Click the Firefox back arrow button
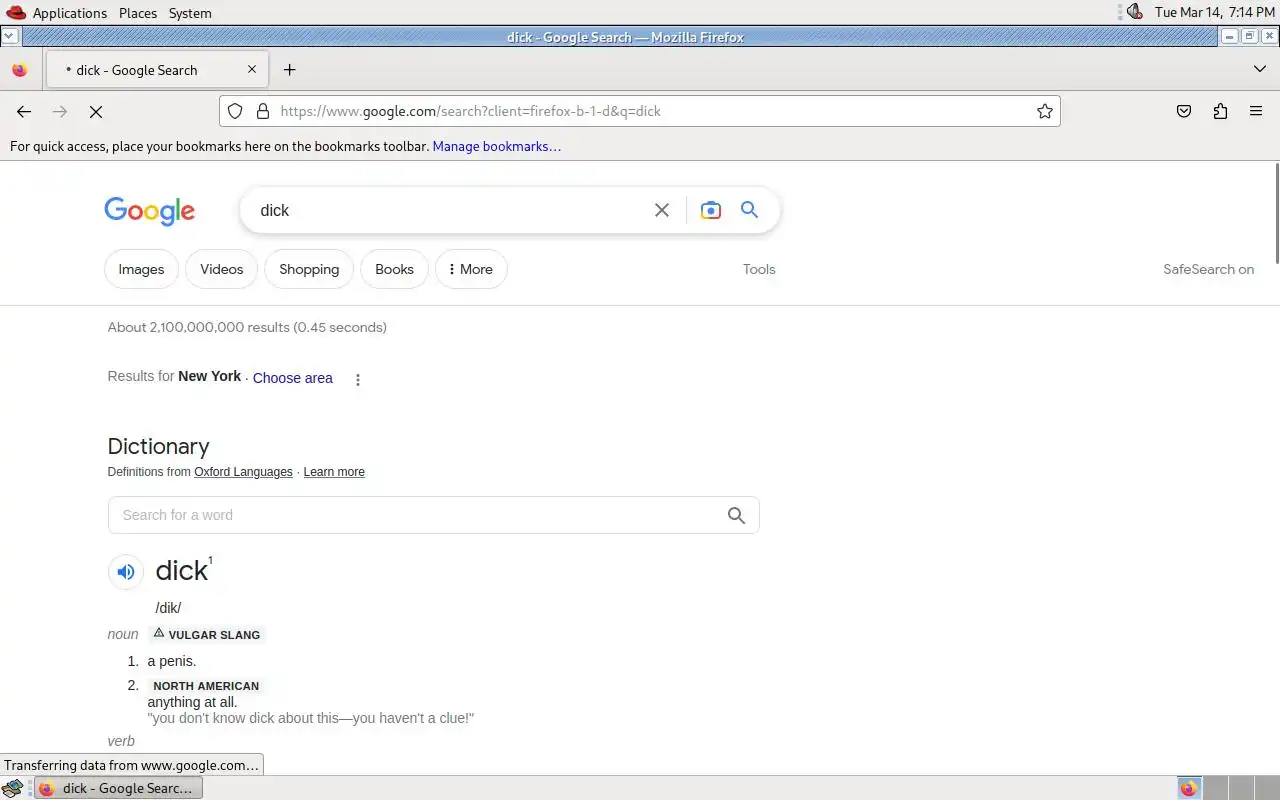 pos(24,111)
